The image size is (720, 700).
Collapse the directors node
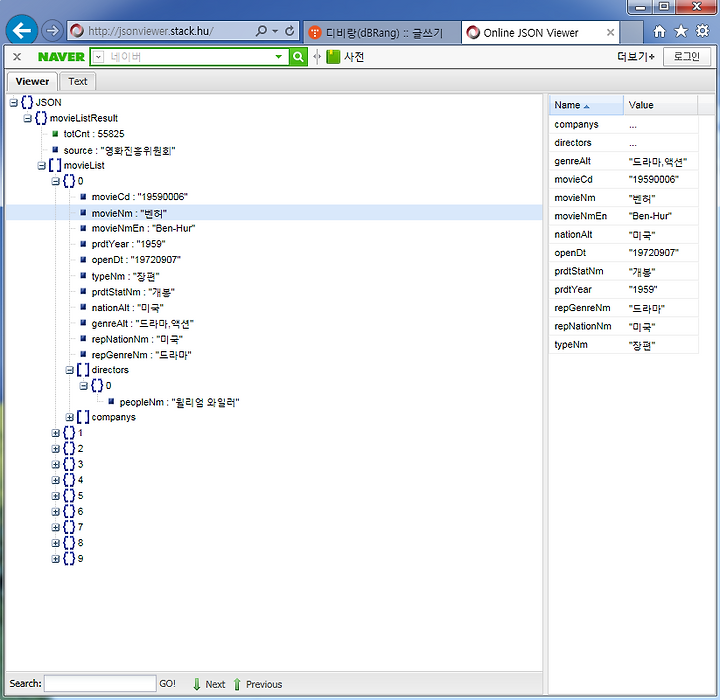pos(69,370)
